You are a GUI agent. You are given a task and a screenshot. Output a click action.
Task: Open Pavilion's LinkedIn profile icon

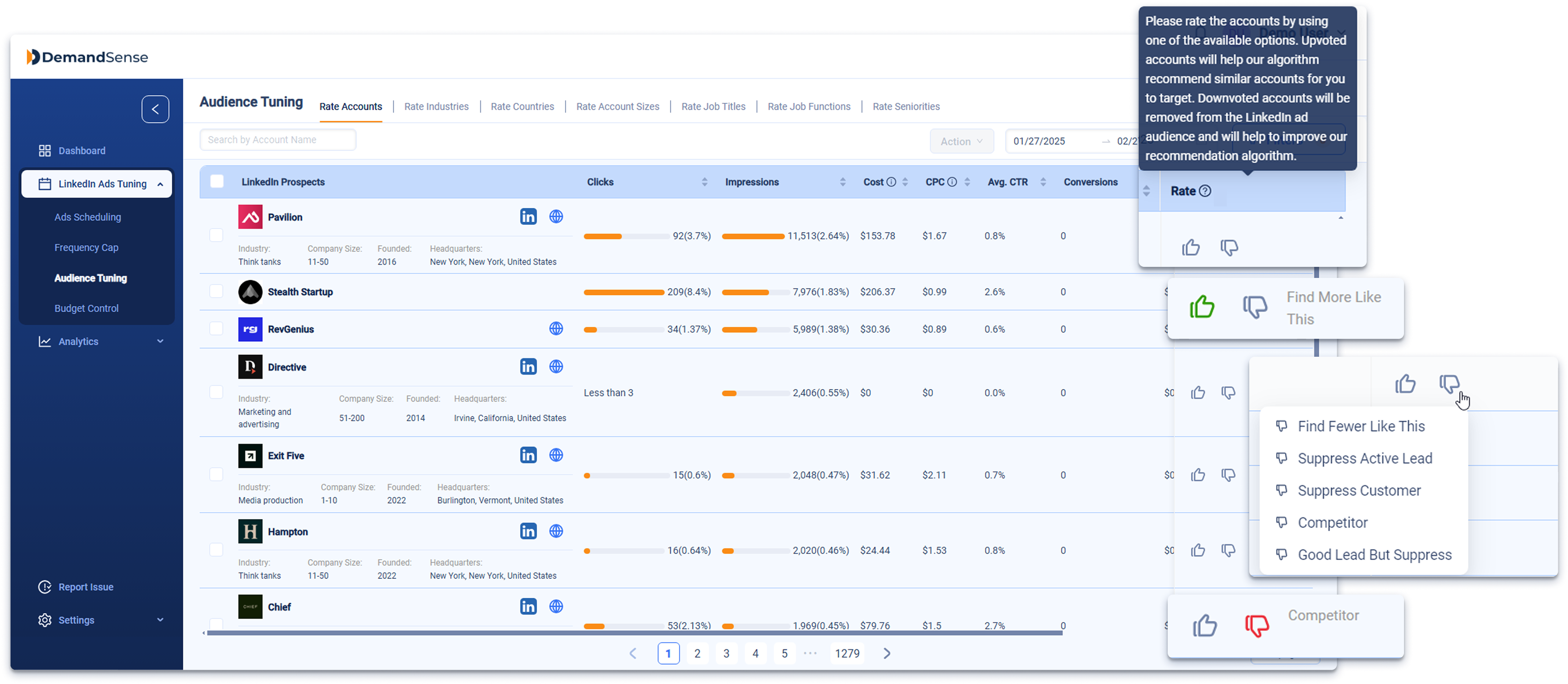528,216
